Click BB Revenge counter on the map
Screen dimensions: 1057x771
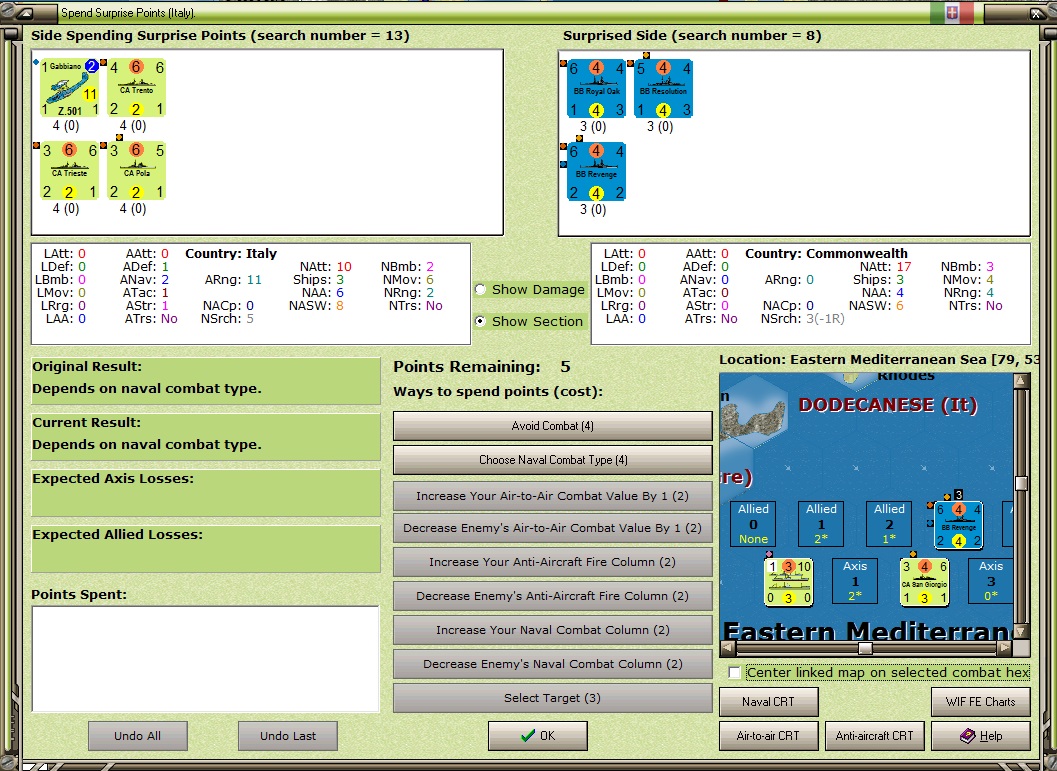pos(959,525)
